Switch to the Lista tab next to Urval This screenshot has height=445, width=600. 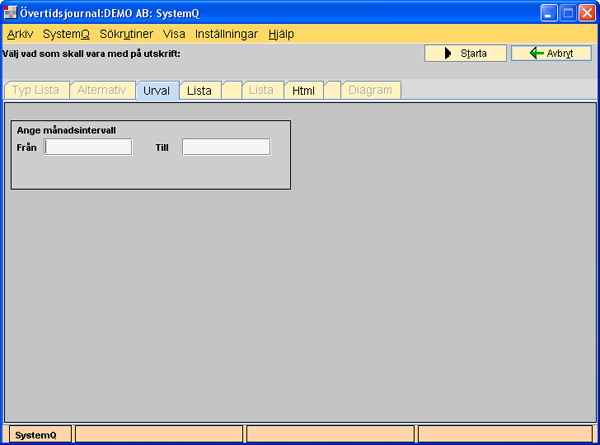coord(199,90)
